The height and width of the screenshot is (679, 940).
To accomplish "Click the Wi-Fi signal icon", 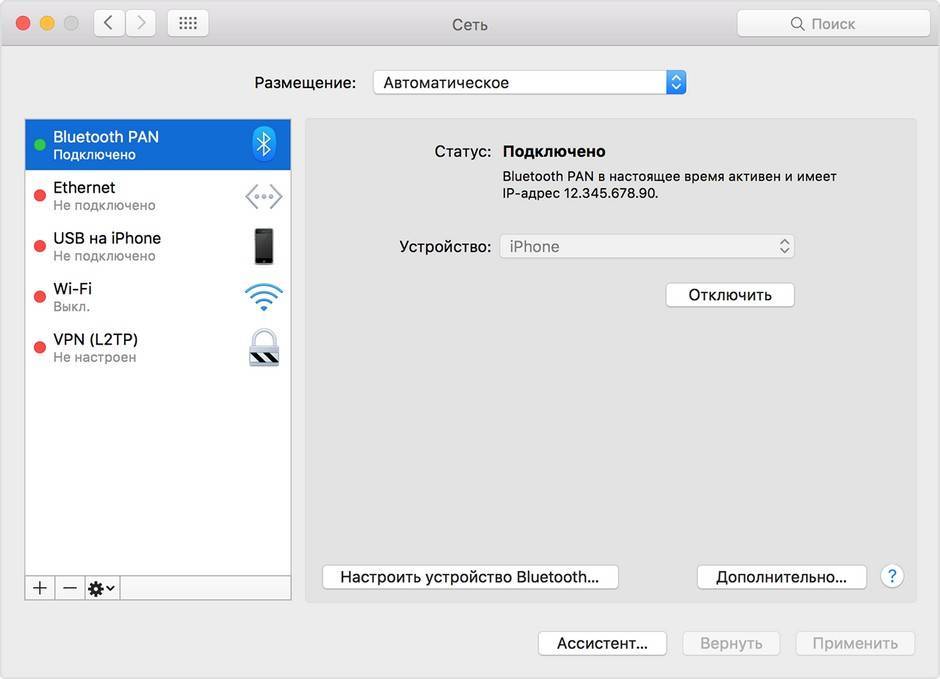I will (264, 297).
